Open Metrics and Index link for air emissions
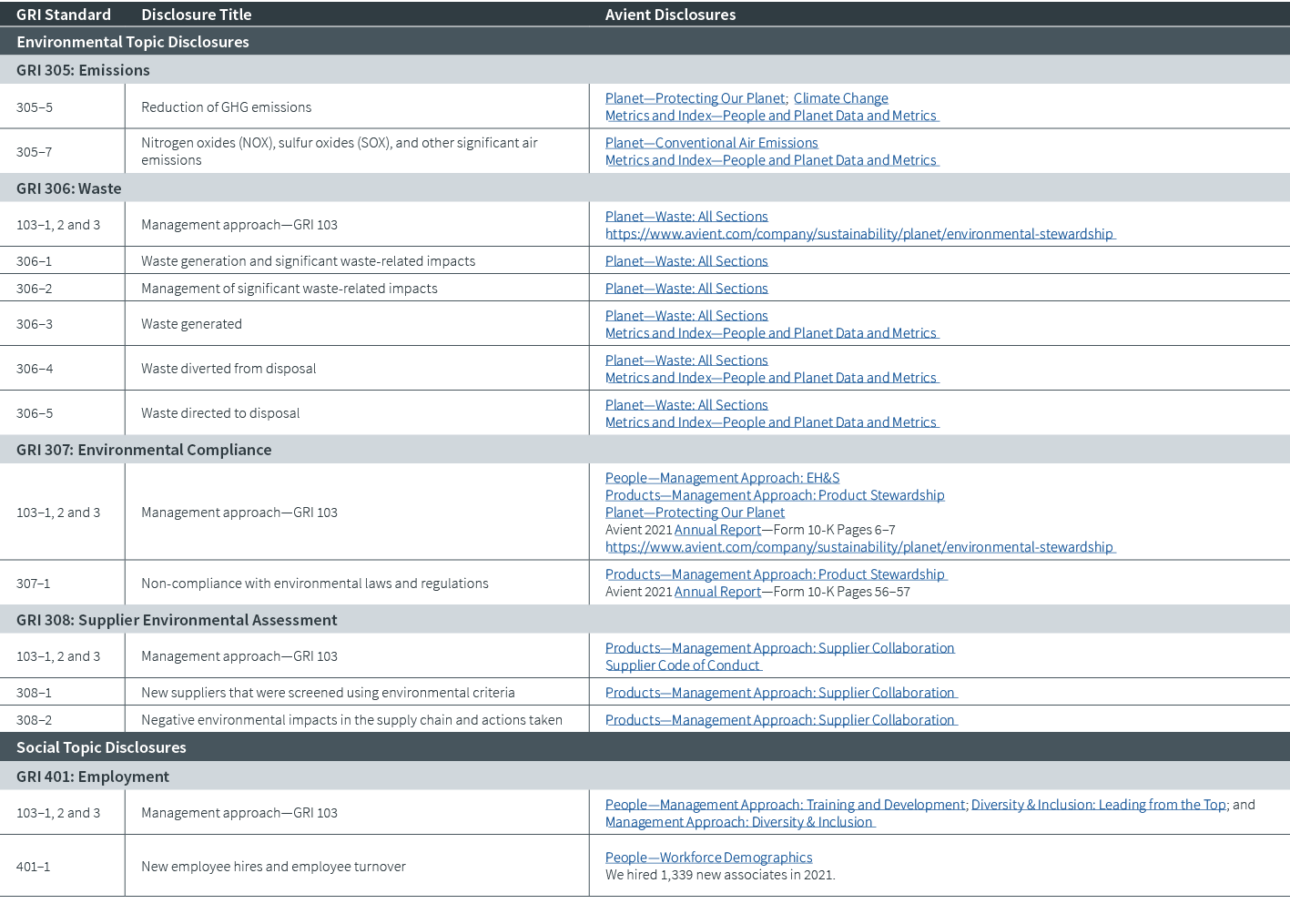Viewport: 1290px width, 924px height. pyautogui.click(x=770, y=159)
